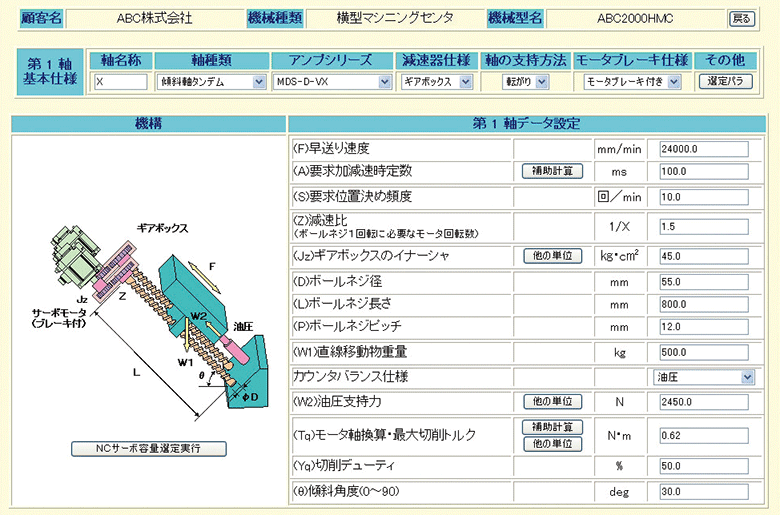Click the 軸名称 input field
Image resolution: width=780 pixels, height=515 pixels.
coord(120,81)
